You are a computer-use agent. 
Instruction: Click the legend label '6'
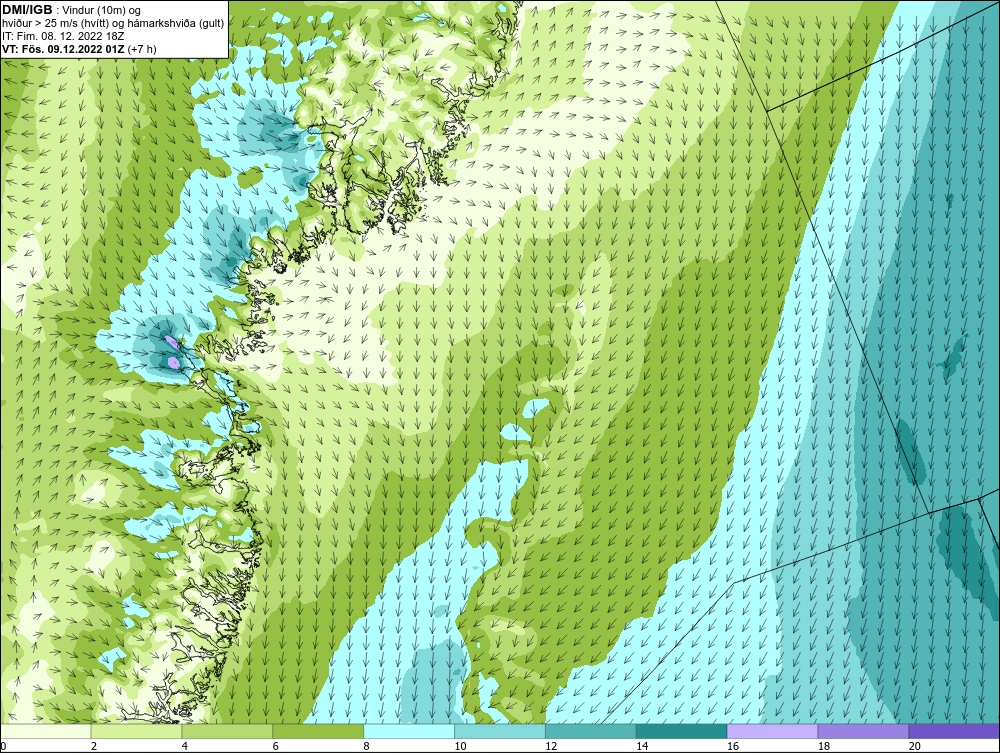click(276, 746)
